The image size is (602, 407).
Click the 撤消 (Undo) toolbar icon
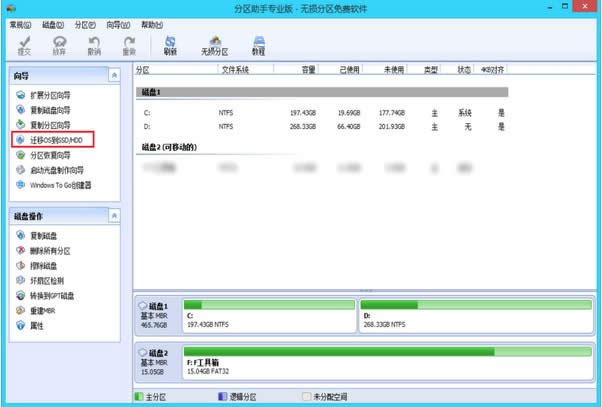pyautogui.click(x=94, y=44)
